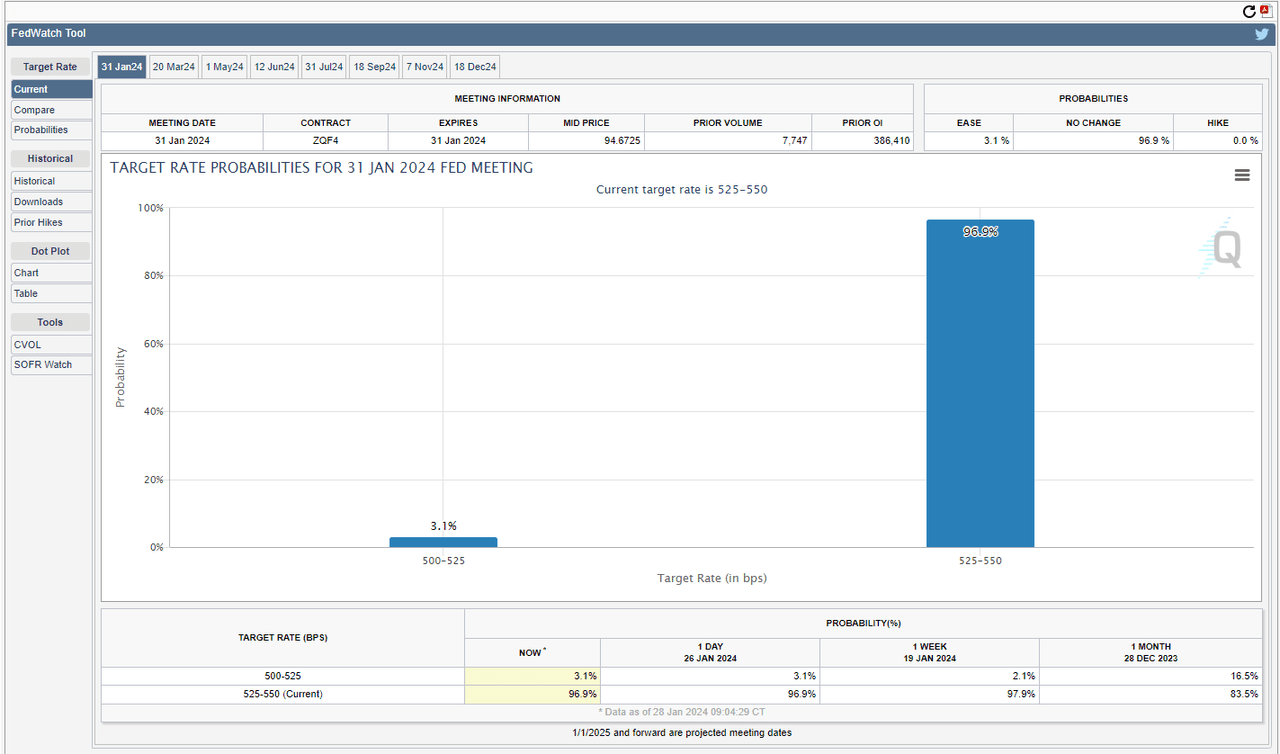Click the 1 DAY 26 JAN 2024 header
This screenshot has height=754, width=1280.
(710, 652)
